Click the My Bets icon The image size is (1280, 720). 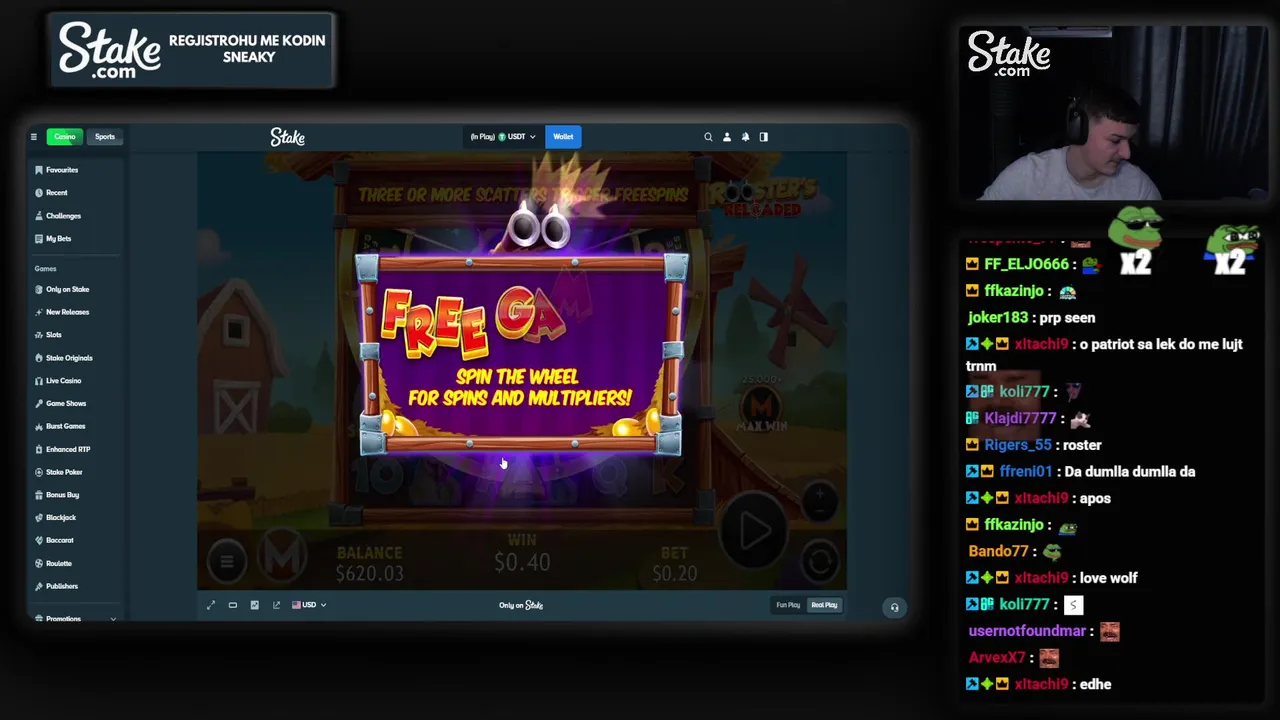(38, 239)
